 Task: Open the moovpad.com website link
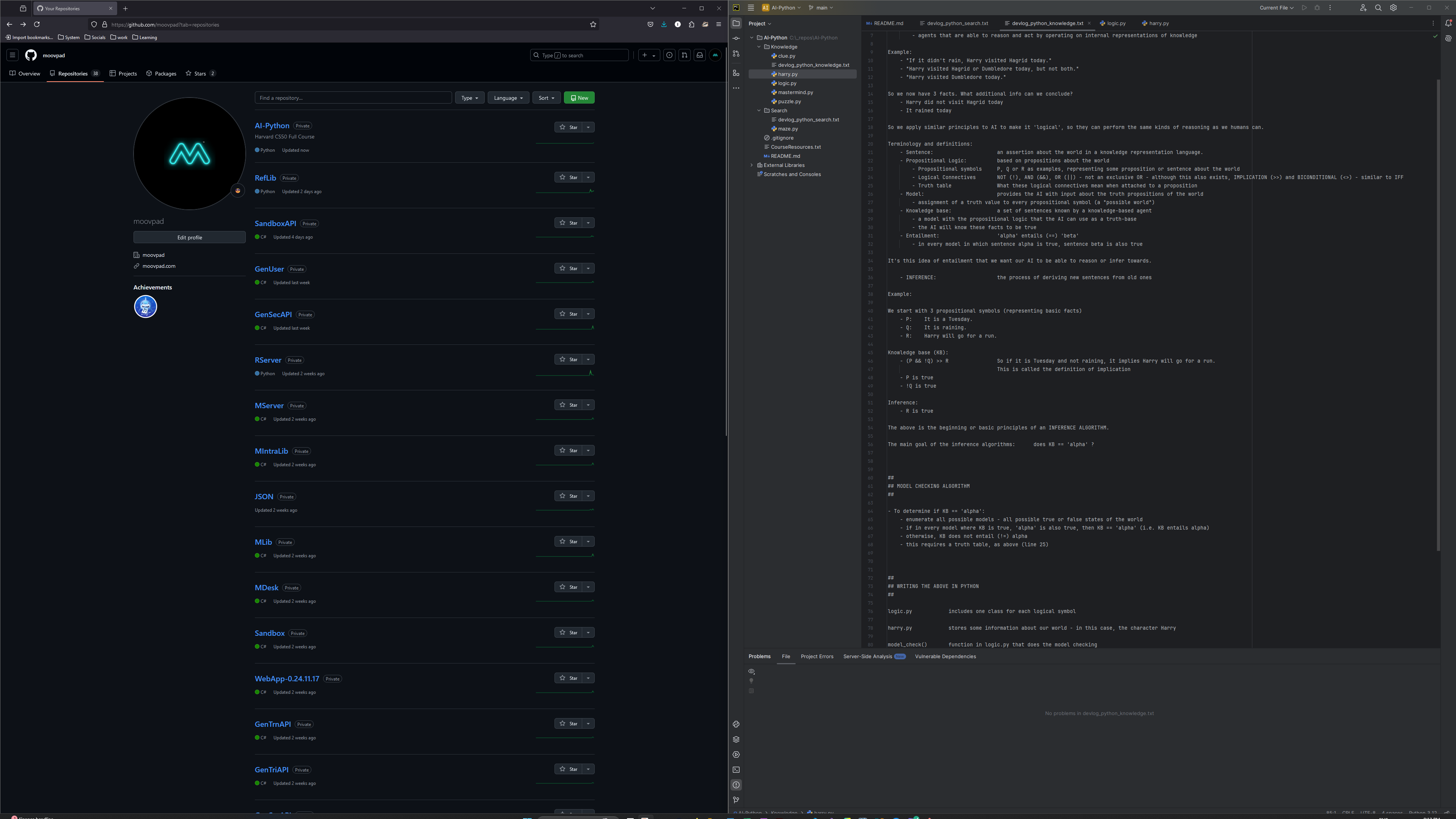point(159,266)
